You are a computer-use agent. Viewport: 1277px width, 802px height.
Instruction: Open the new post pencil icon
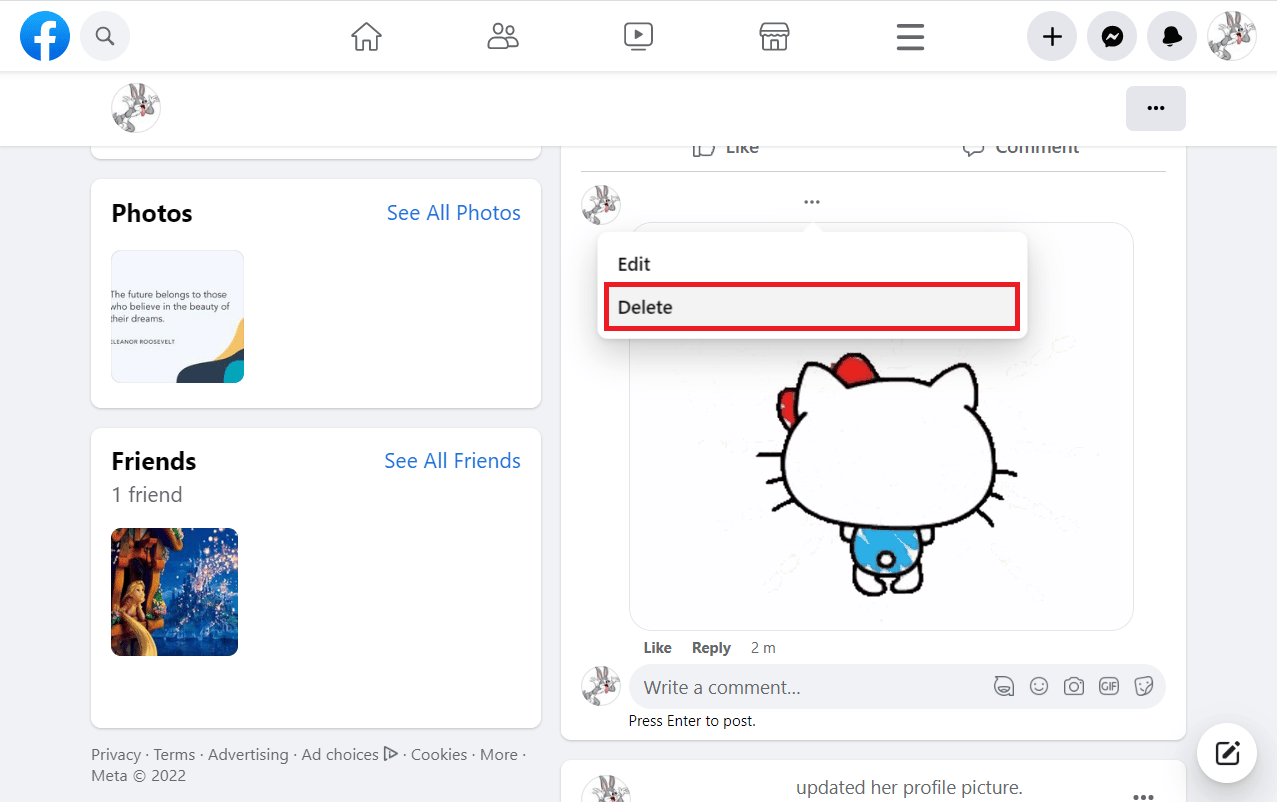pyautogui.click(x=1226, y=752)
